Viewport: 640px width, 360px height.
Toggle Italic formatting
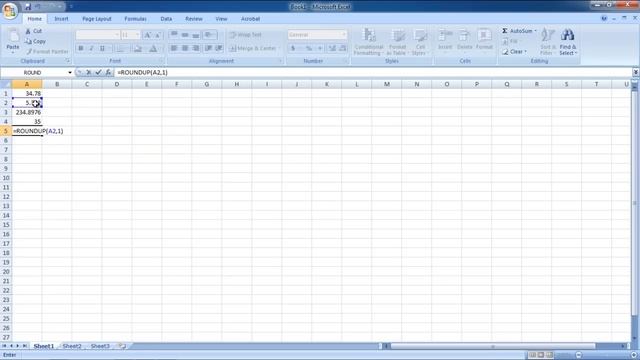tap(91, 49)
